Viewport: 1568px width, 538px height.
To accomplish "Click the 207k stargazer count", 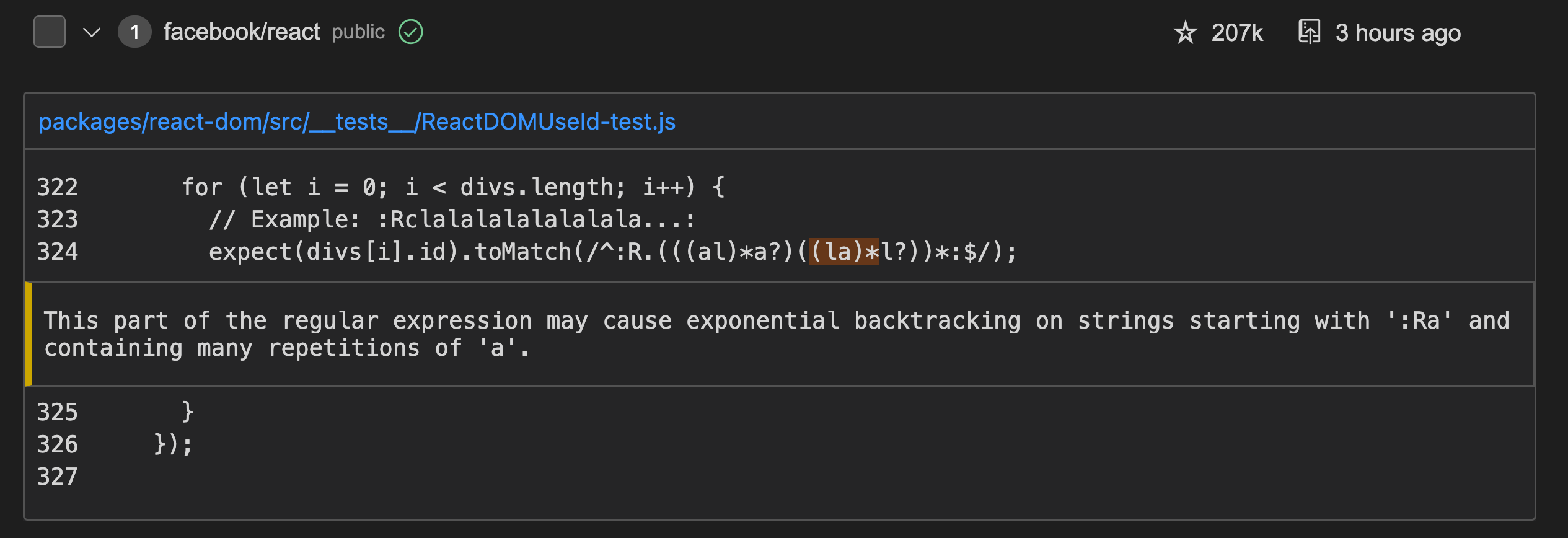I will point(1238,33).
